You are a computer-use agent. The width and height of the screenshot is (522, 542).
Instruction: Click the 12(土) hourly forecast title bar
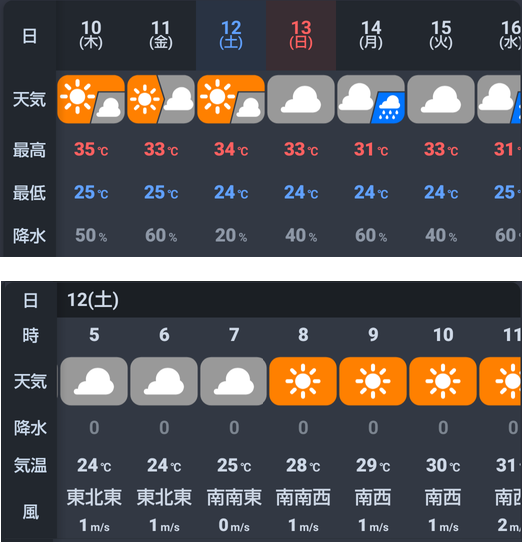(289, 300)
